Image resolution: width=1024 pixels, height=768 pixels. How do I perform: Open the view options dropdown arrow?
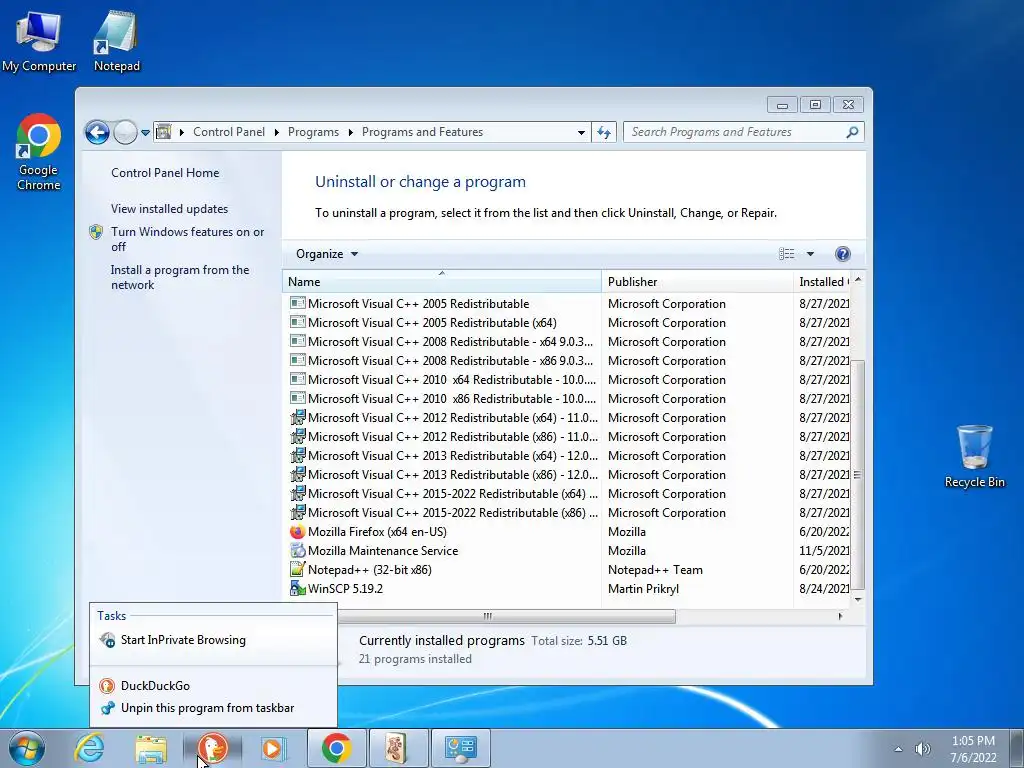tap(810, 254)
